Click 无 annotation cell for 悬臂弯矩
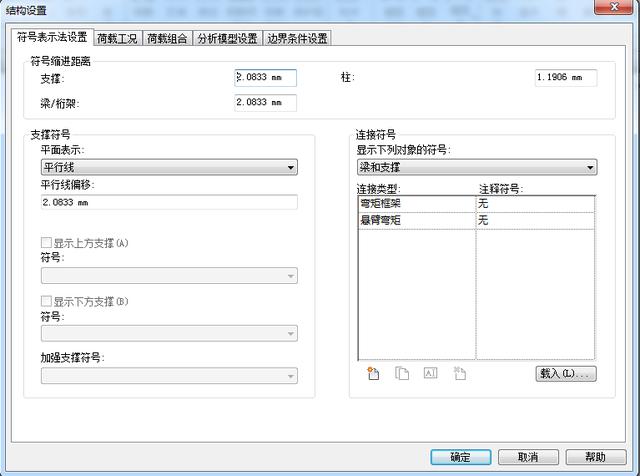This screenshot has width=640, height=476. [x=535, y=221]
